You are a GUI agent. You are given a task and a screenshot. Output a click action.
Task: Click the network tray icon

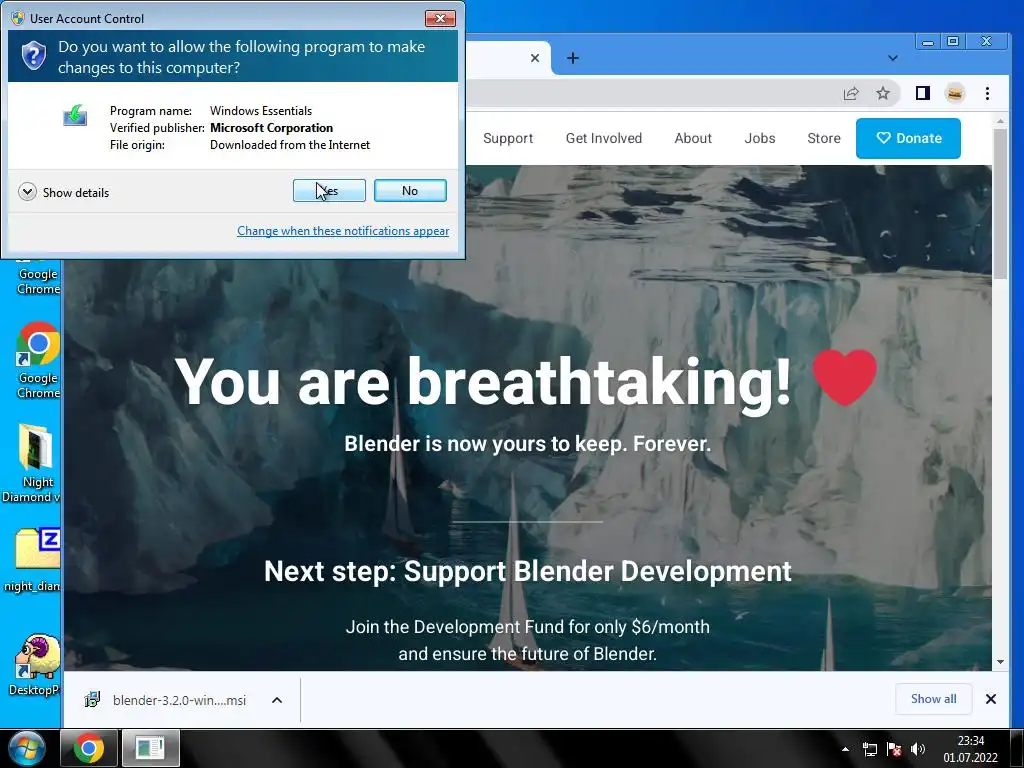point(870,750)
